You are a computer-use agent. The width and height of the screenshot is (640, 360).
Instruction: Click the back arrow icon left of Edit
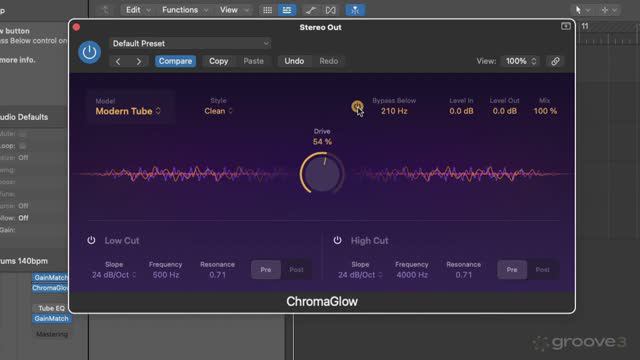(x=105, y=10)
